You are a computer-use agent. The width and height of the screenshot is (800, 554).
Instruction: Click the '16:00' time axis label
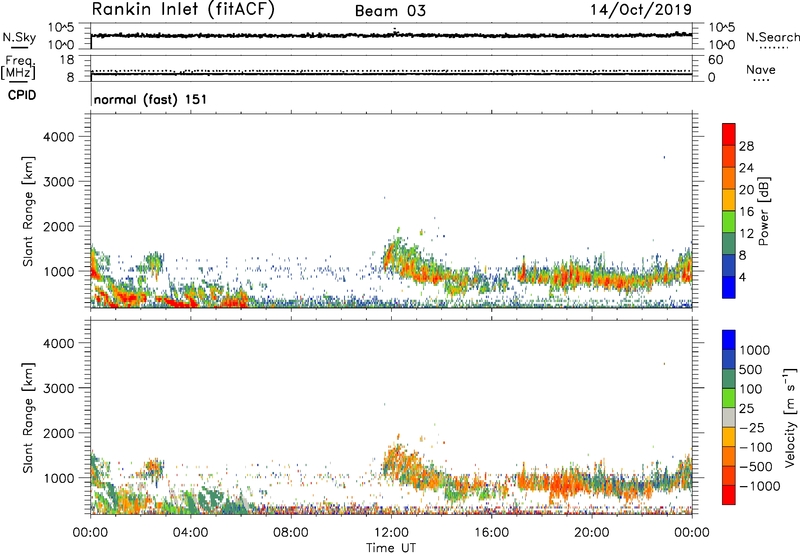pos(491,533)
